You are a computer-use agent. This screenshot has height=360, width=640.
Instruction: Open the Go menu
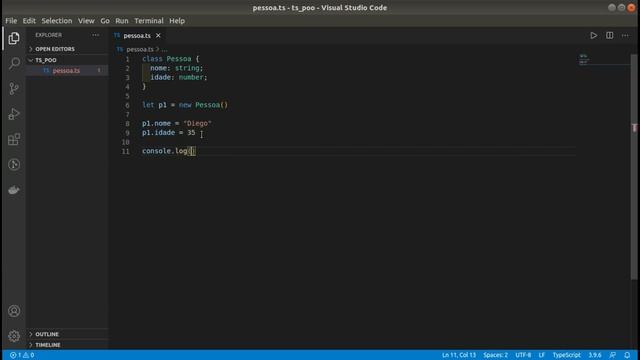point(105,20)
